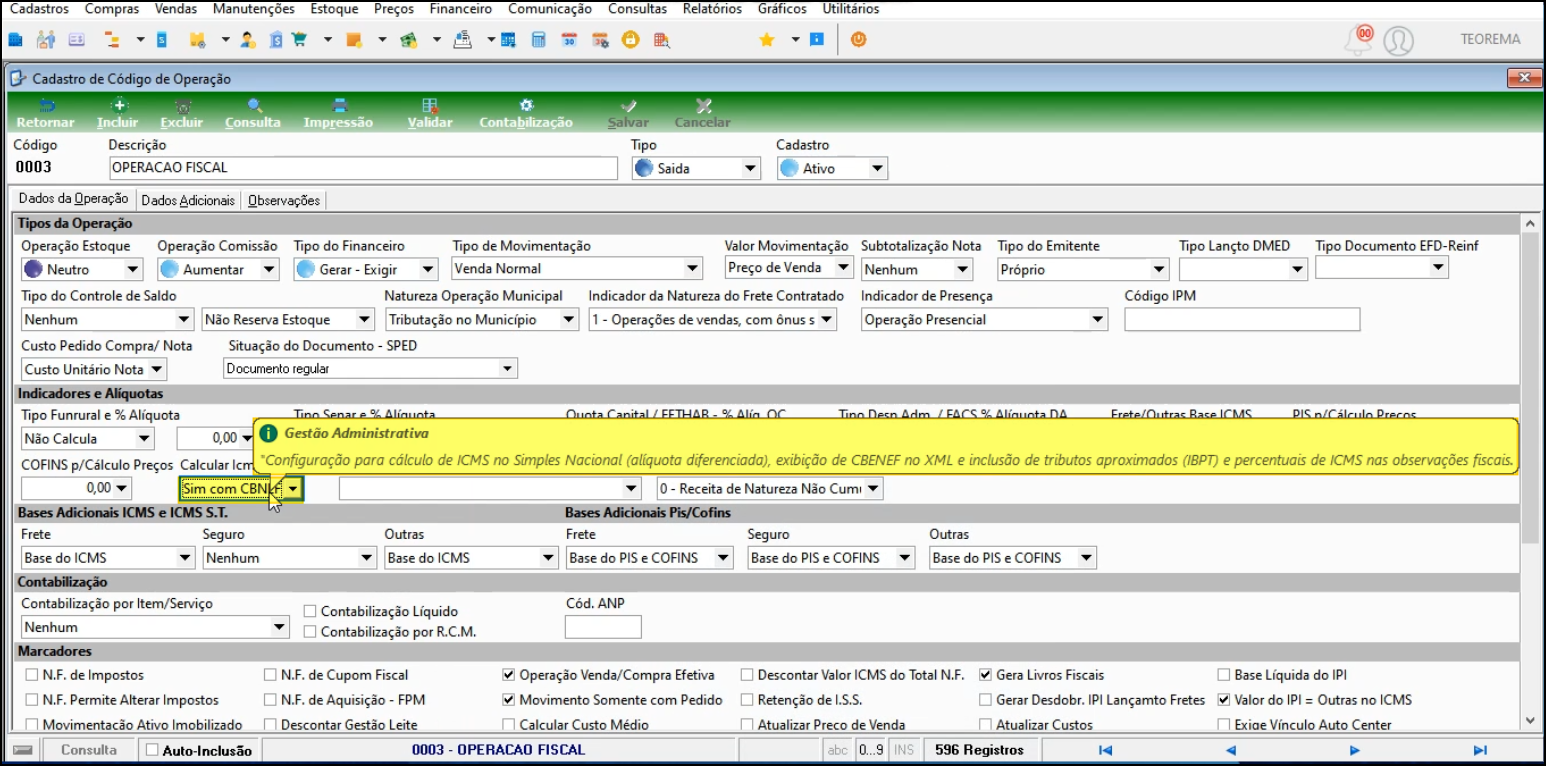This screenshot has height=766, width=1546.
Task: Click the orange power icon
Action: [x=858, y=40]
